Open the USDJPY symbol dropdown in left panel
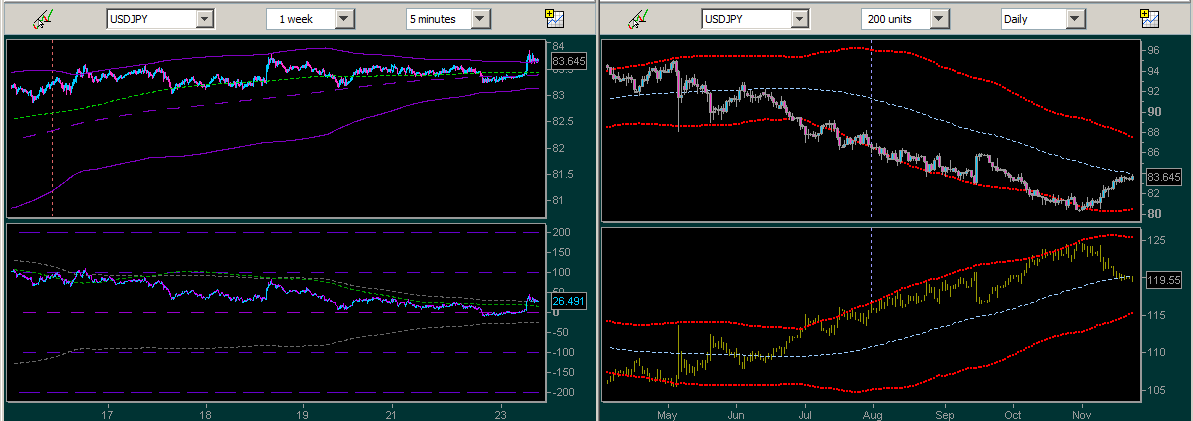The height and width of the screenshot is (421, 1193). point(204,19)
